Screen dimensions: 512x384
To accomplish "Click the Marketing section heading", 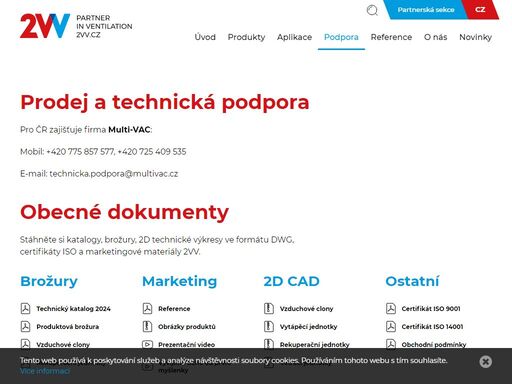I will pyautogui.click(x=179, y=281).
